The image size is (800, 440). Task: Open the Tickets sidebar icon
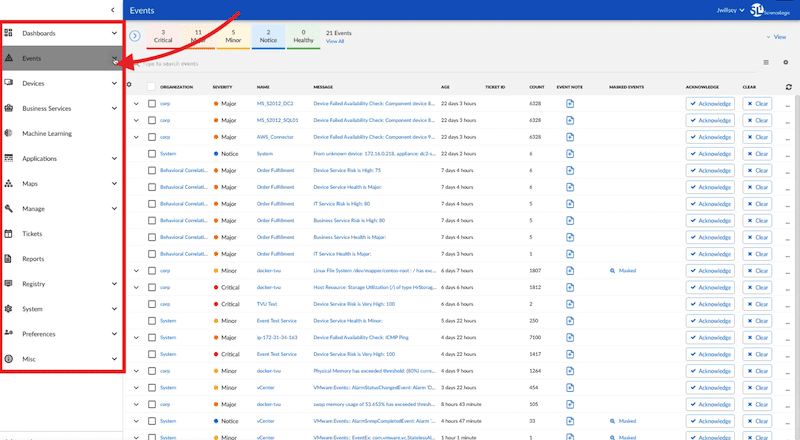[x=8, y=233]
